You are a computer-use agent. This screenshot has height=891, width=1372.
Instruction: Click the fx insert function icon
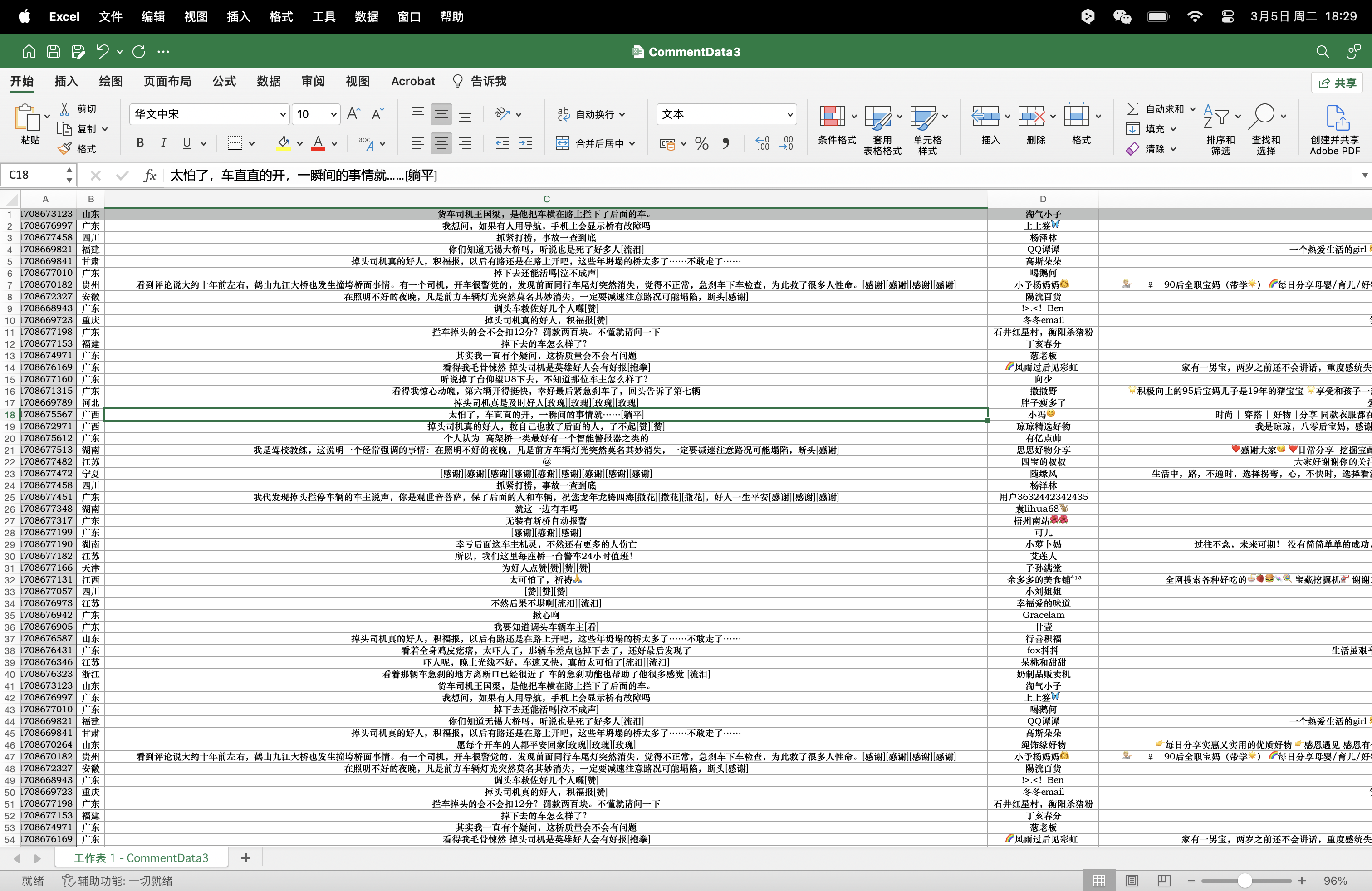[x=149, y=175]
